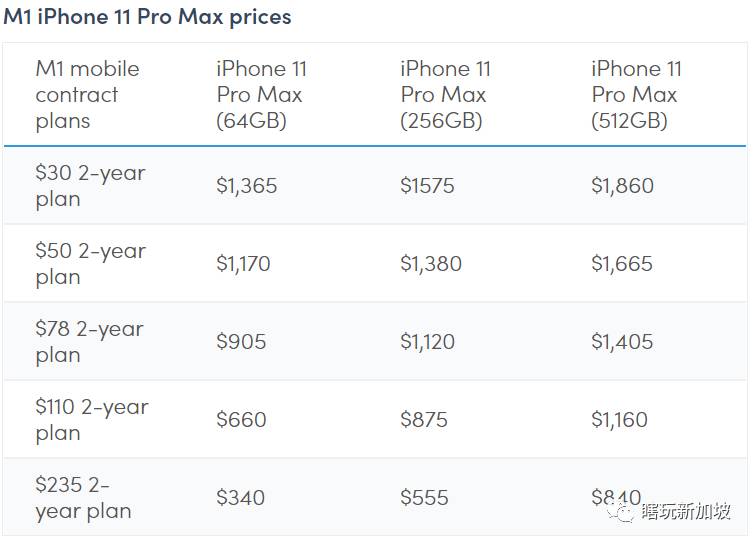Click the WeChat watermark logo icon
This screenshot has width=755, height=544.
click(x=625, y=512)
